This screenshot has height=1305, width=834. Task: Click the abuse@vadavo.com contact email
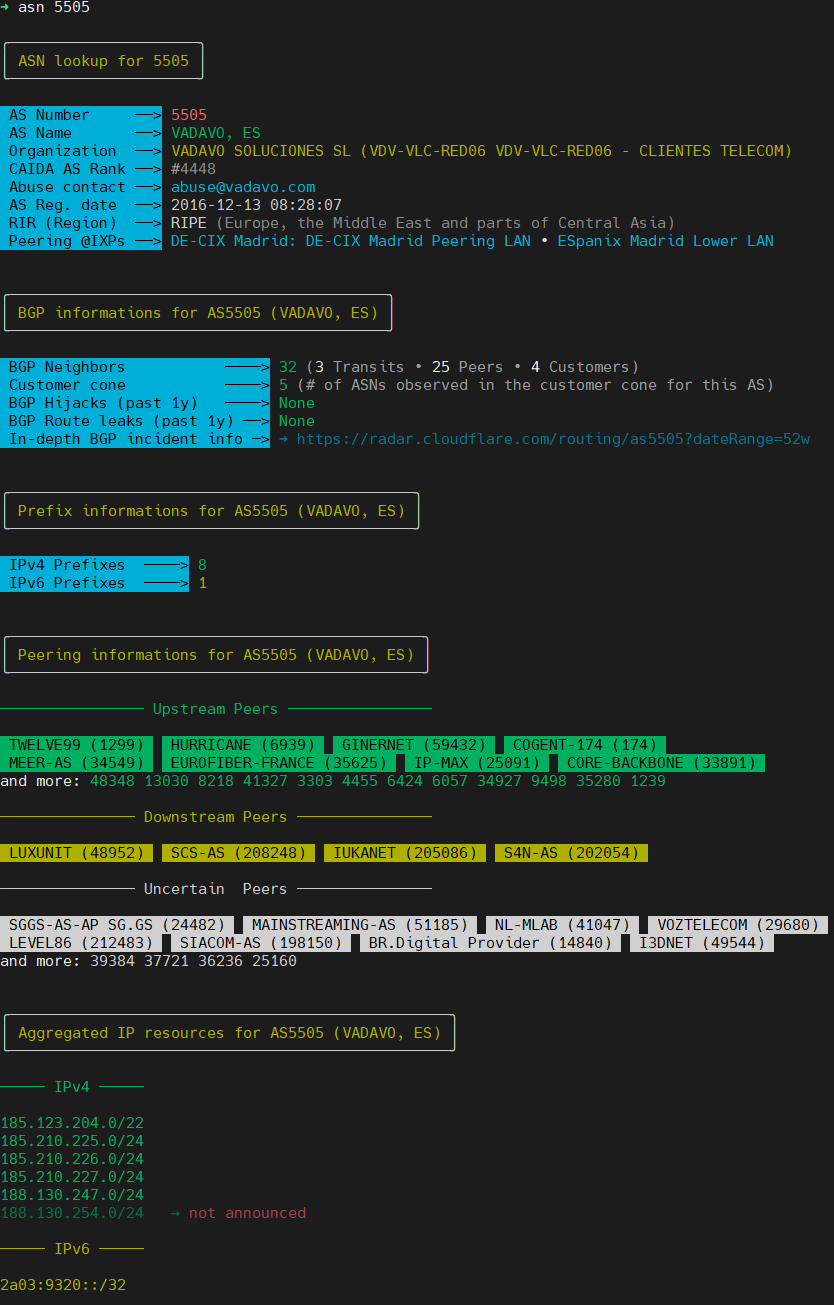tap(243, 187)
